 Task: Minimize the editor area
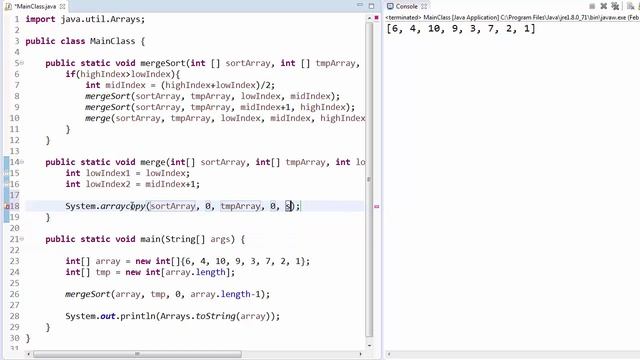pyautogui.click(x=360, y=5)
